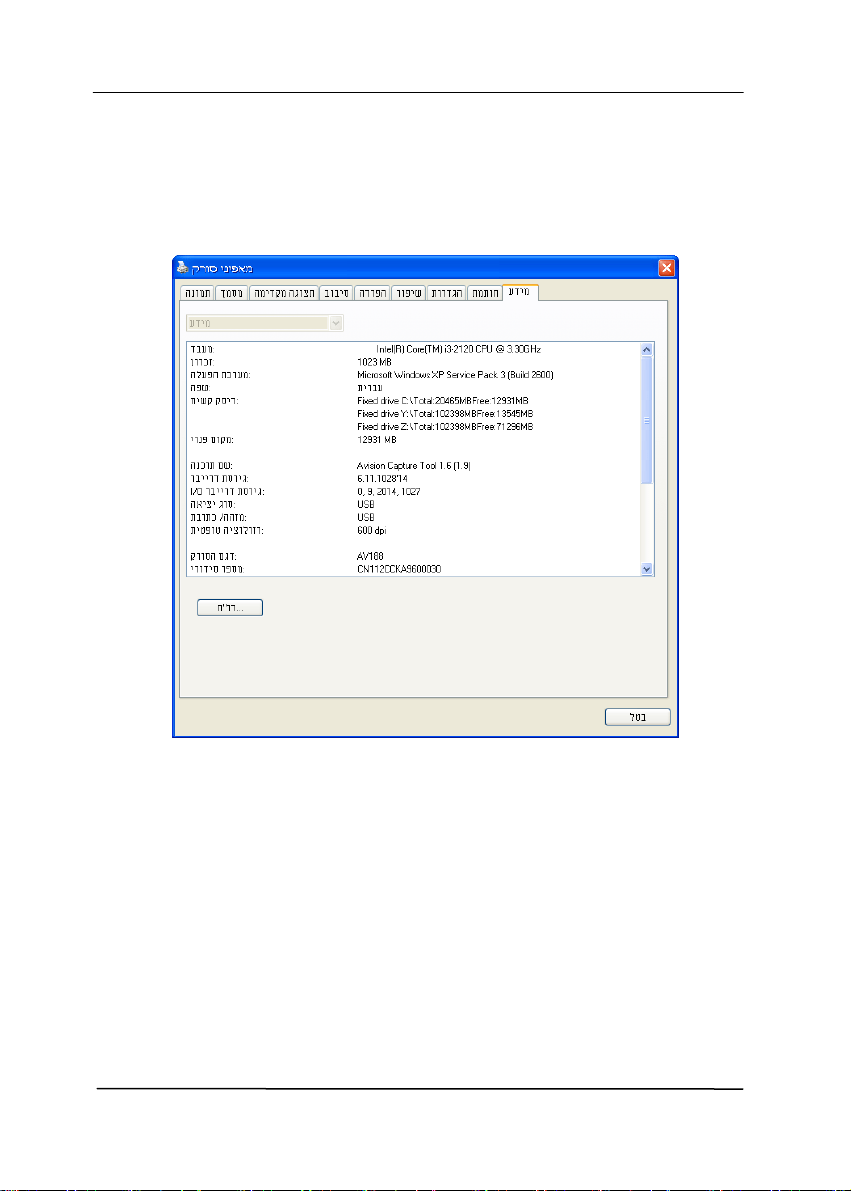Click the Fixed drive Y:\ row

pyautogui.click(x=445, y=414)
